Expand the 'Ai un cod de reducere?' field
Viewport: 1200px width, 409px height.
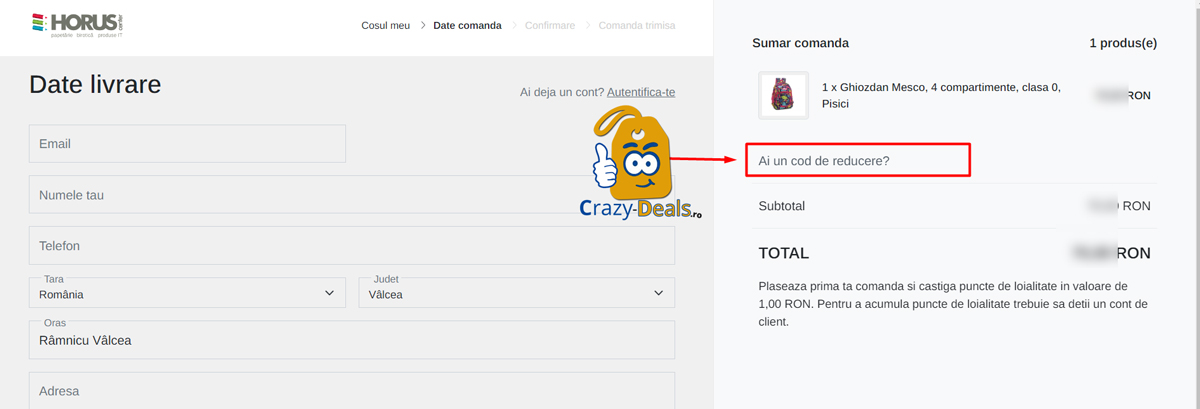pyautogui.click(x=858, y=160)
